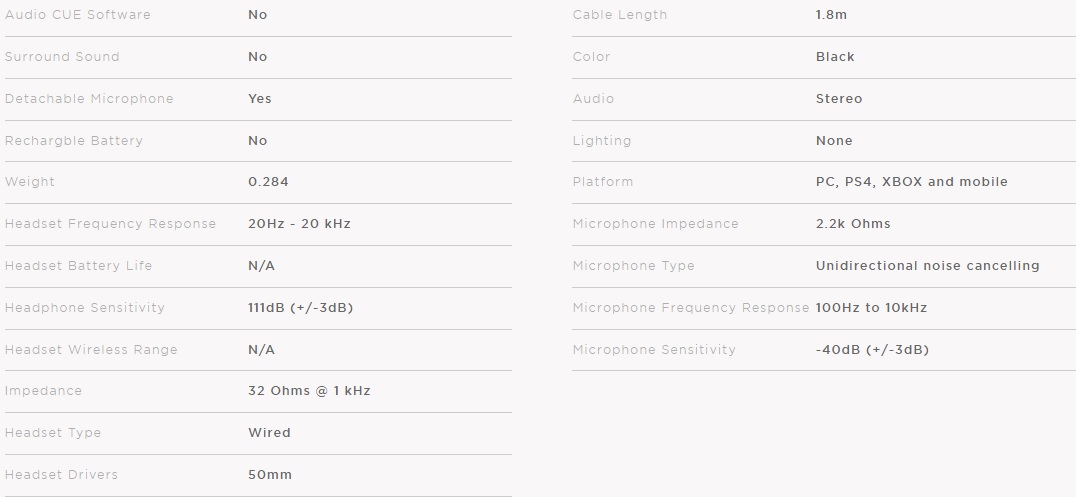Click the Headset Wireless Range label
This screenshot has height=497, width=1076.
91,350
